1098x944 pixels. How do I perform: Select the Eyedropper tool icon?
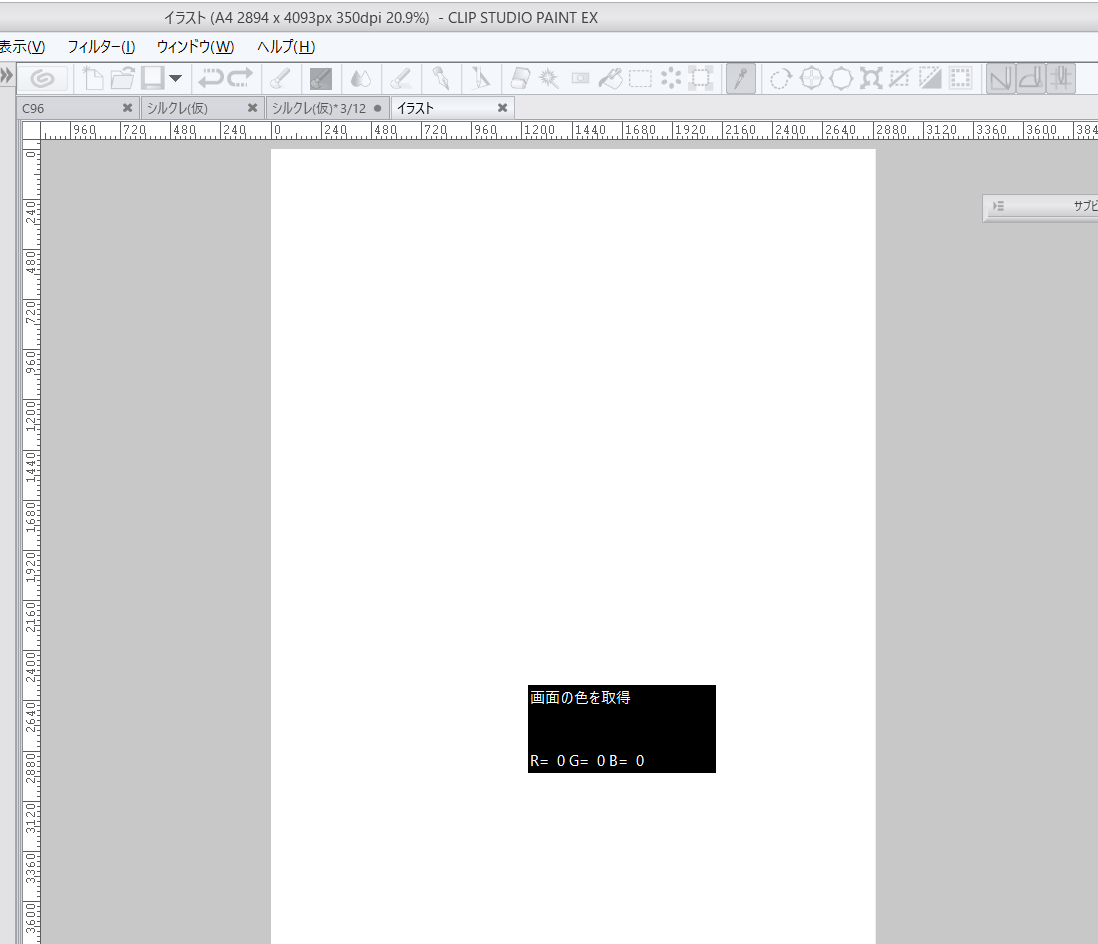[x=740, y=78]
